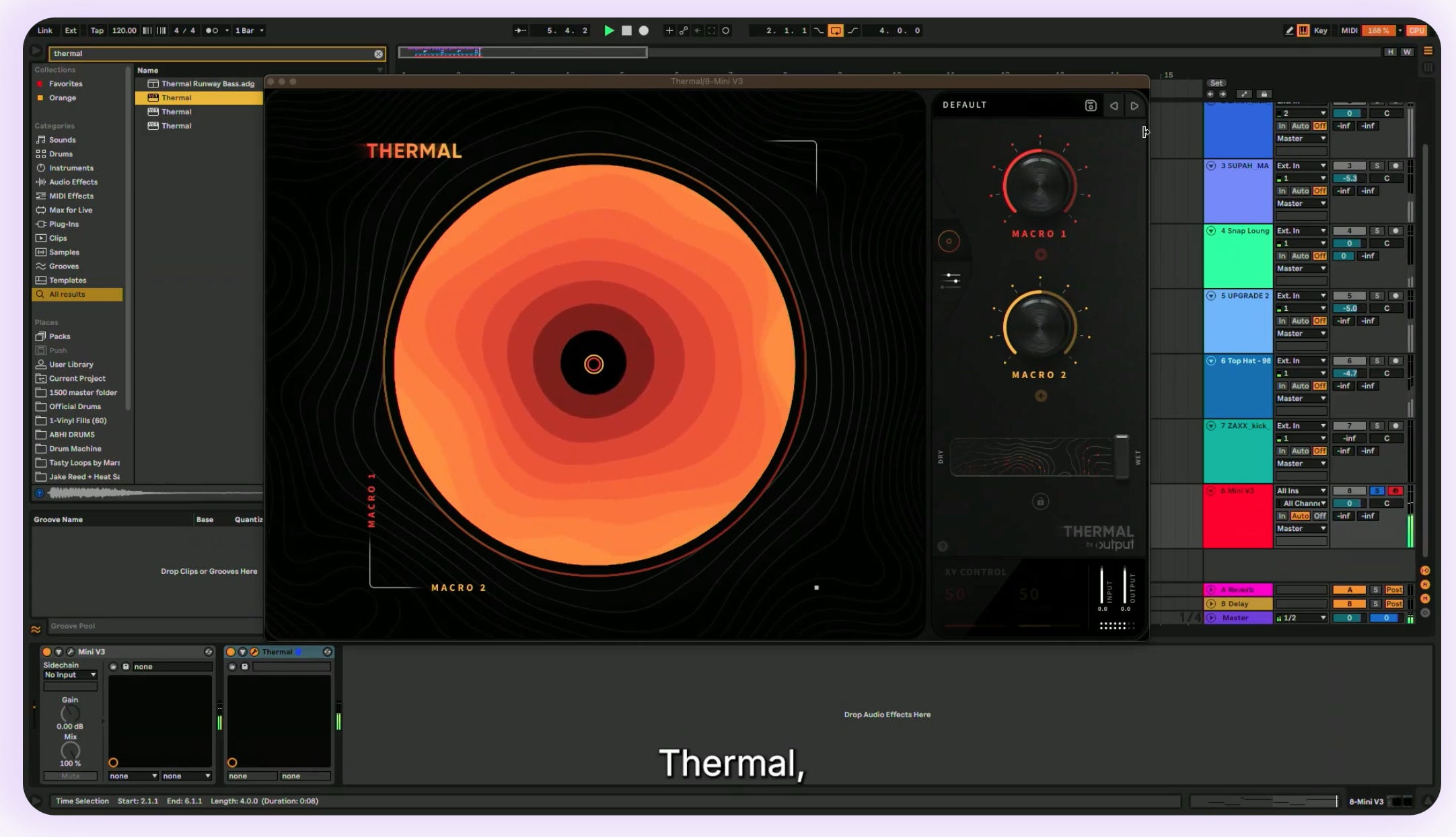Click the MACRO 2 knob in Thermal

point(1040,327)
